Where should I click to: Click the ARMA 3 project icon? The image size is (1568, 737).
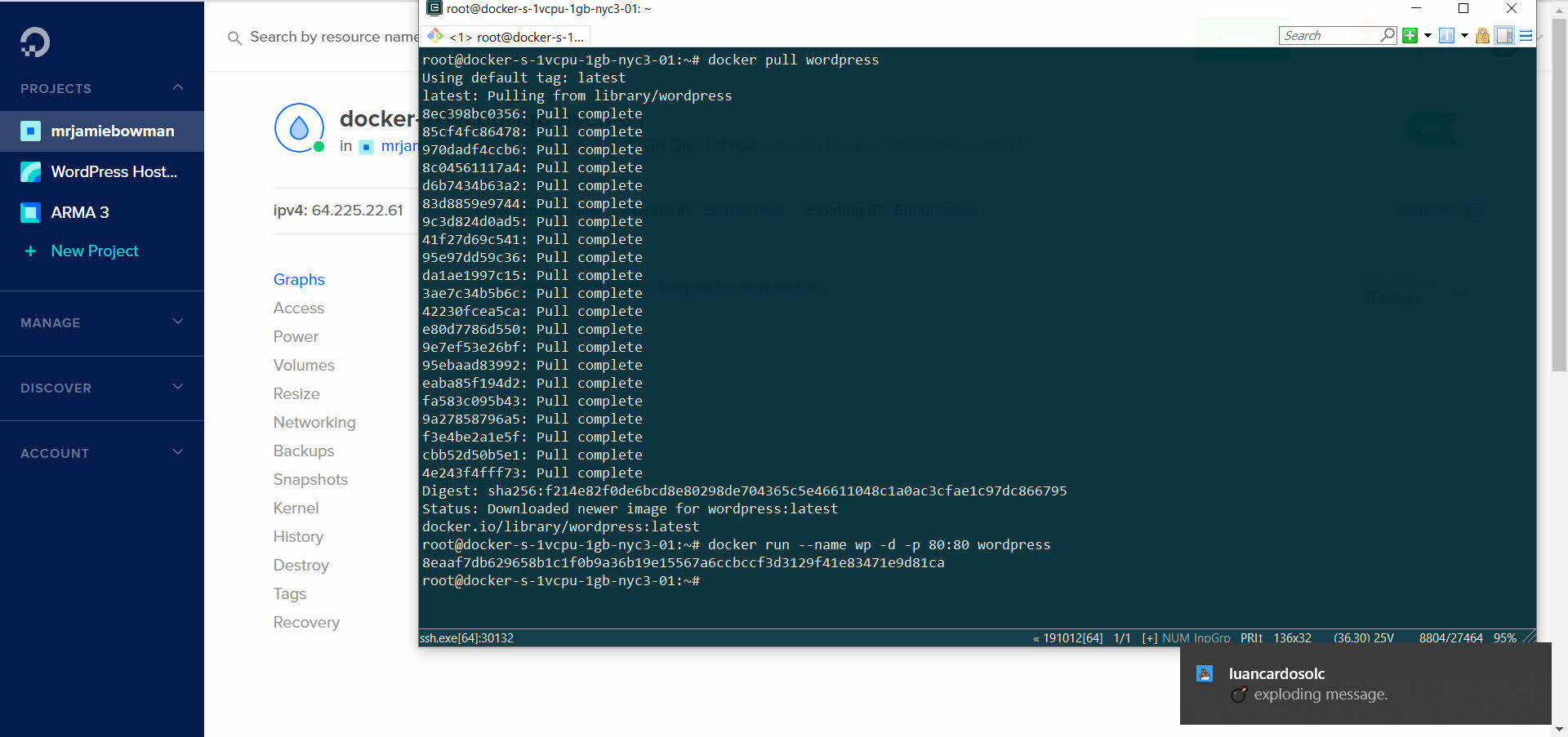[30, 212]
